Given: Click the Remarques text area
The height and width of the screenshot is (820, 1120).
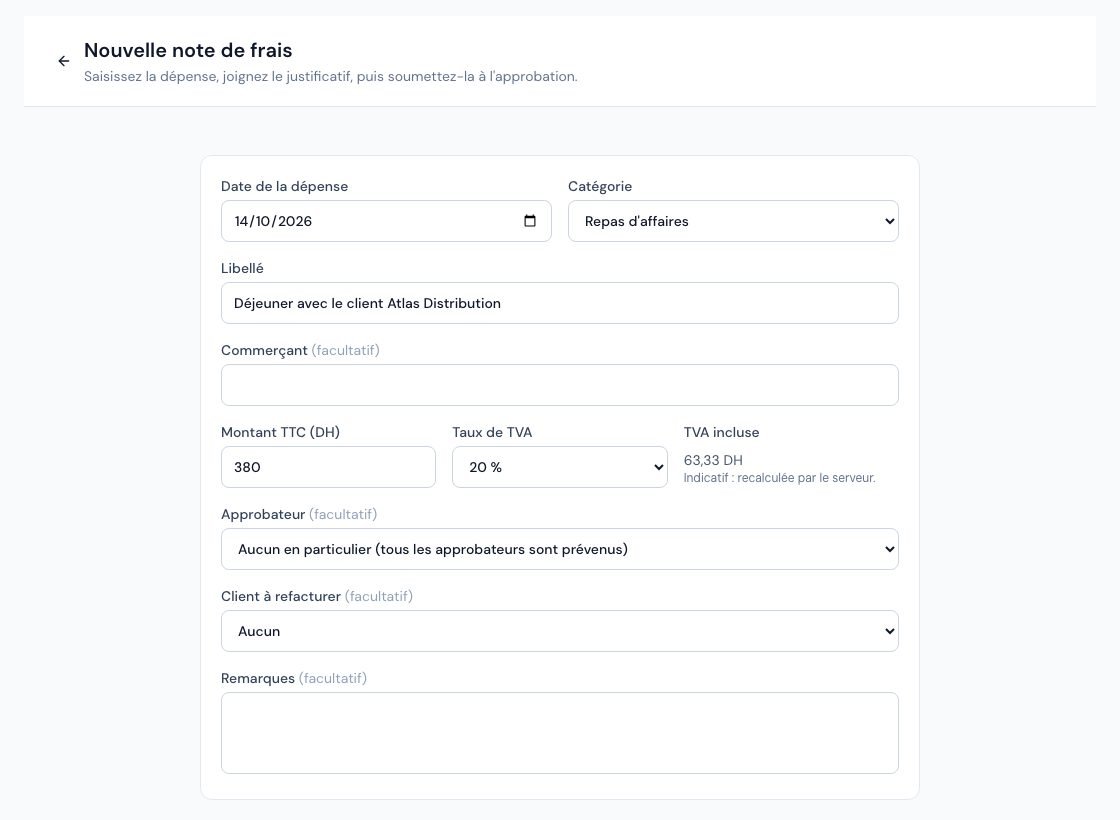Looking at the screenshot, I should tap(559, 733).
